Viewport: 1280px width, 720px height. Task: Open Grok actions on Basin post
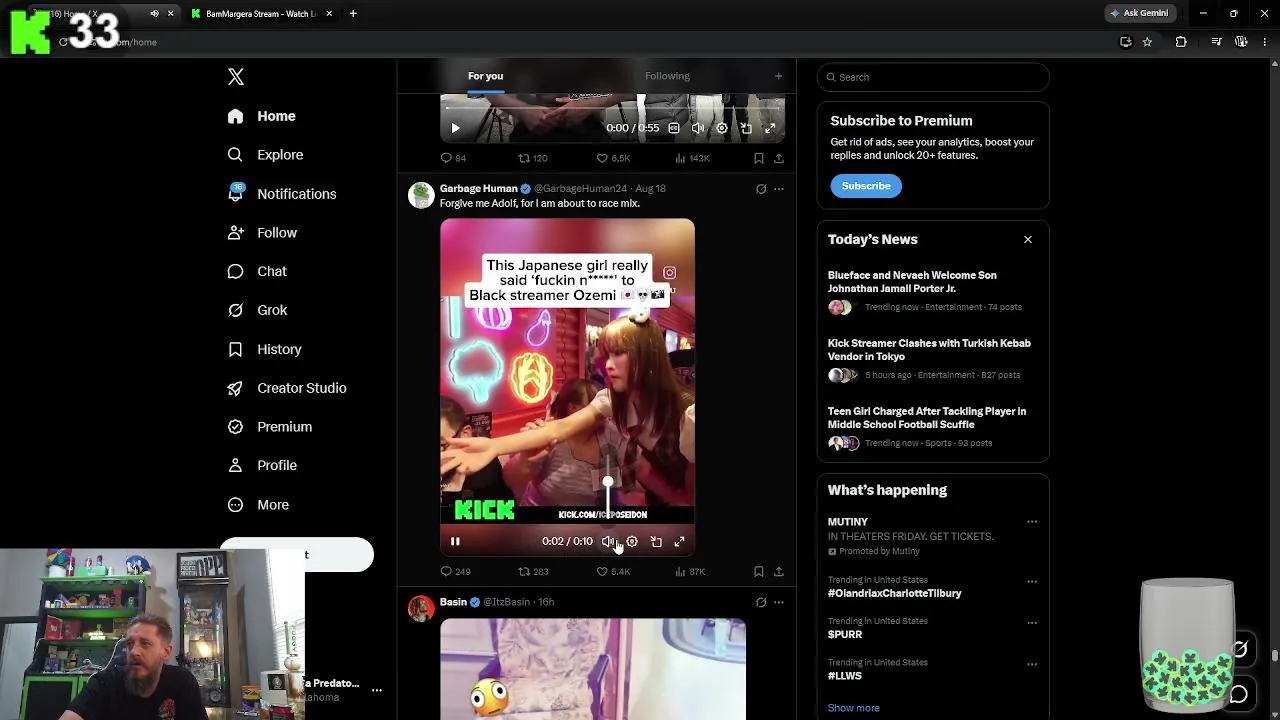(761, 602)
